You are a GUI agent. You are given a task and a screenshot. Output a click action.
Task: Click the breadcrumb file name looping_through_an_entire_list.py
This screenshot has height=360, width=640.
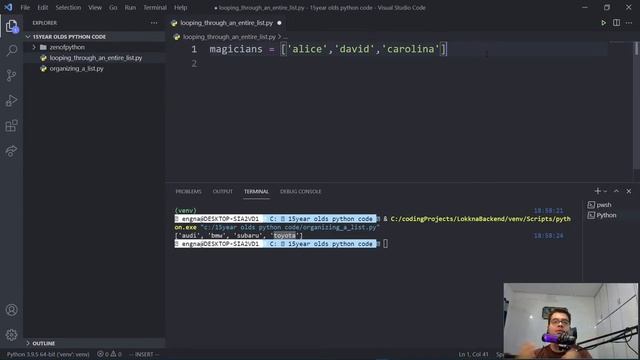pos(229,37)
